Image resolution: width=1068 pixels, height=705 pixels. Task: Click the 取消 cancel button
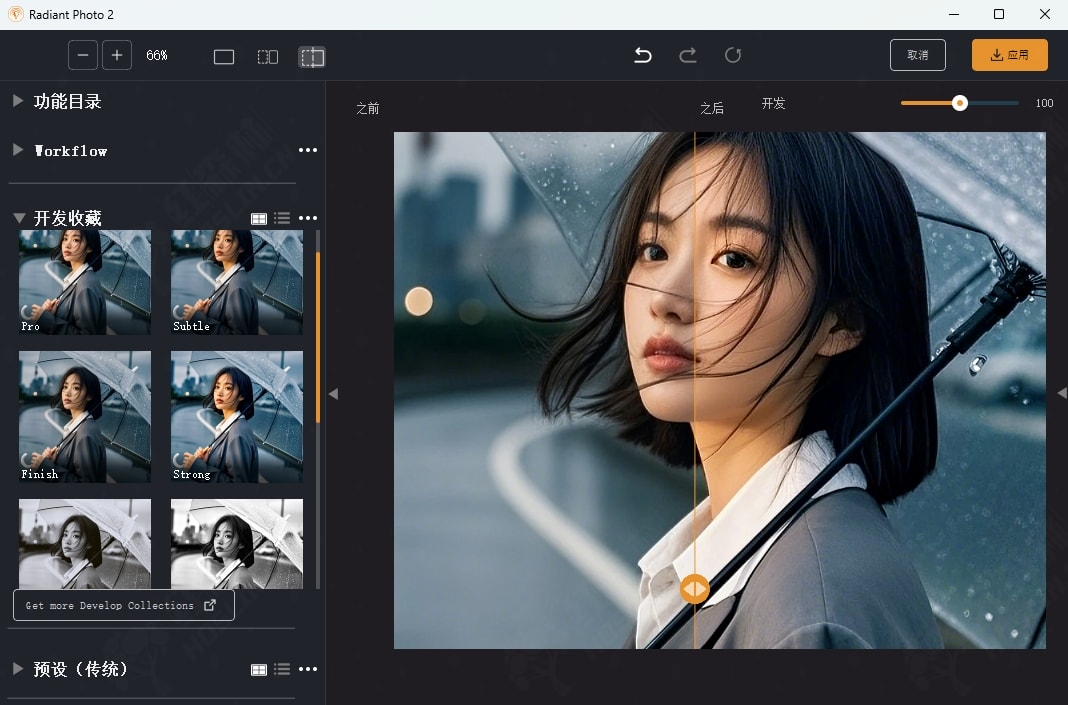click(x=917, y=55)
